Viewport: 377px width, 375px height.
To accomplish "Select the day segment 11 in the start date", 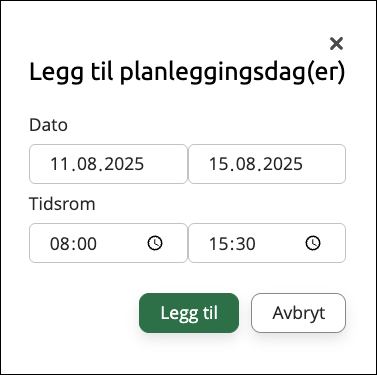I will pos(59,164).
